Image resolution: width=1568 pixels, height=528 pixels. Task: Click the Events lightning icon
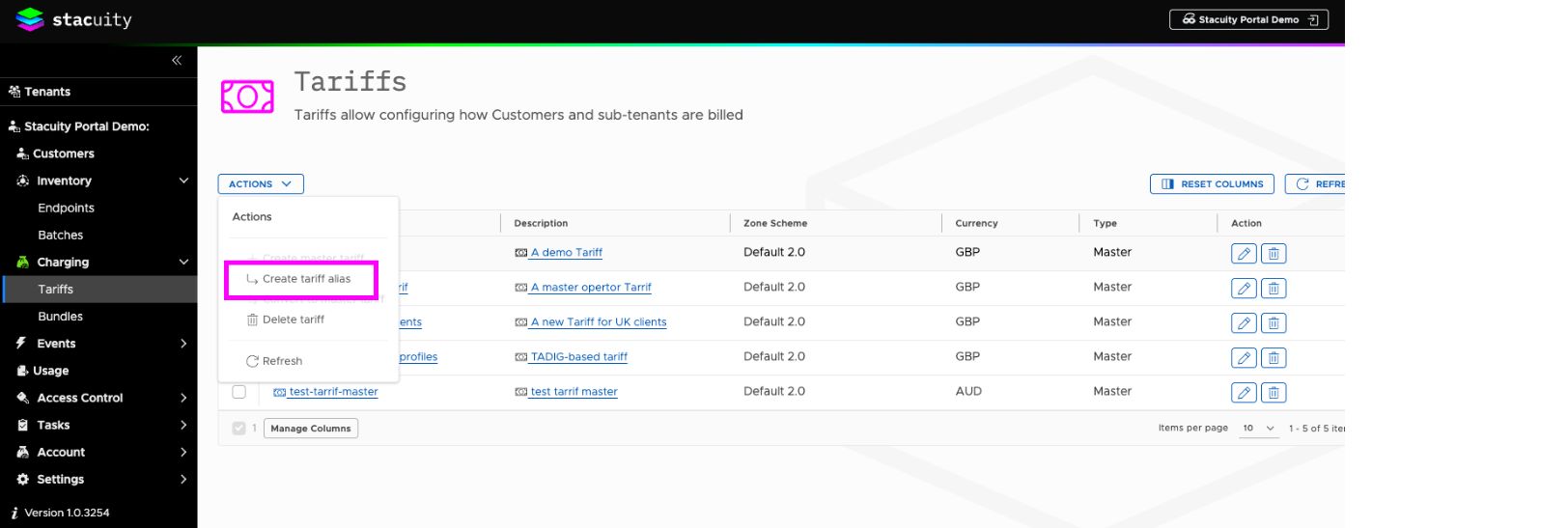(20, 343)
